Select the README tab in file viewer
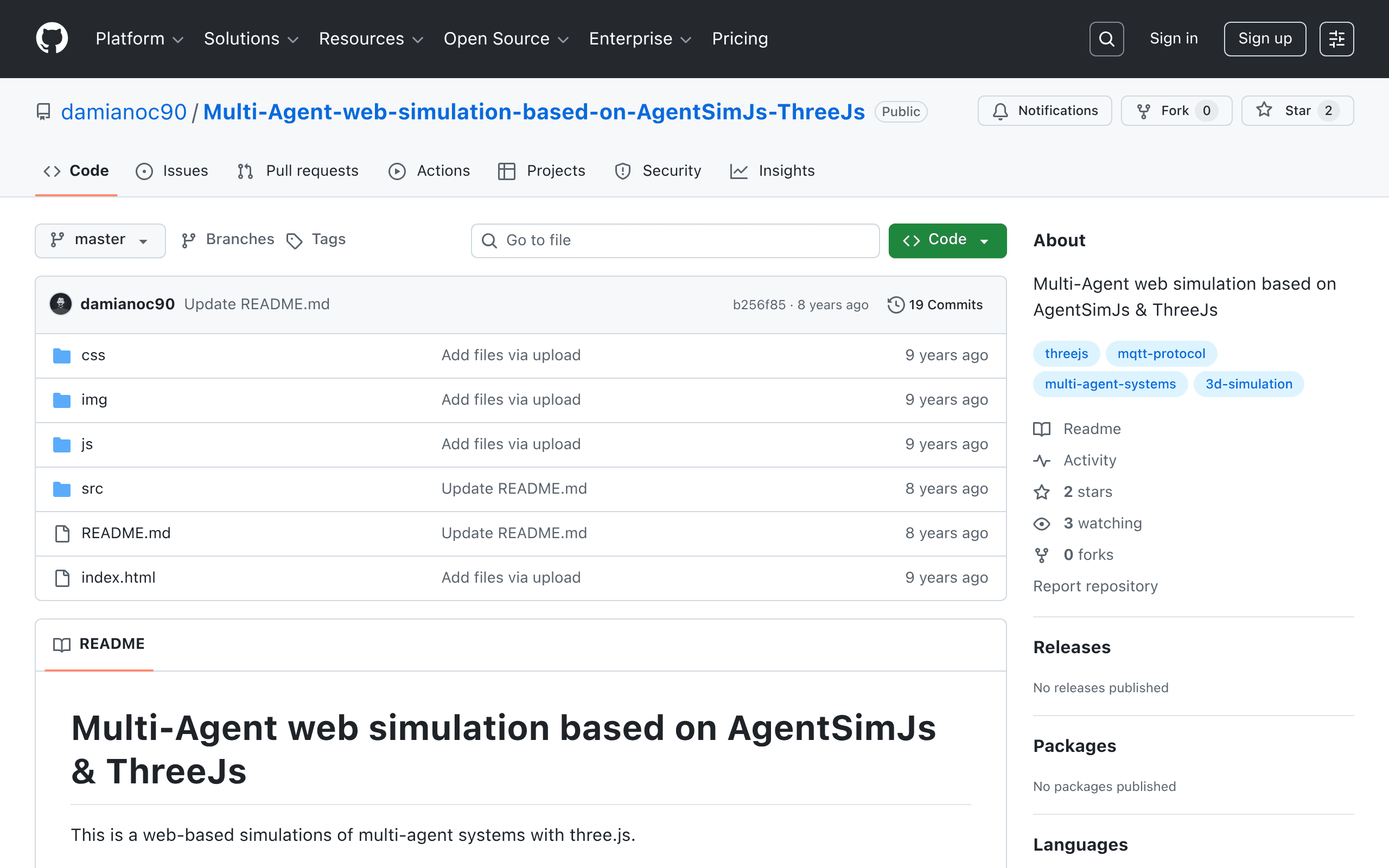This screenshot has height=868, width=1389. (x=99, y=644)
